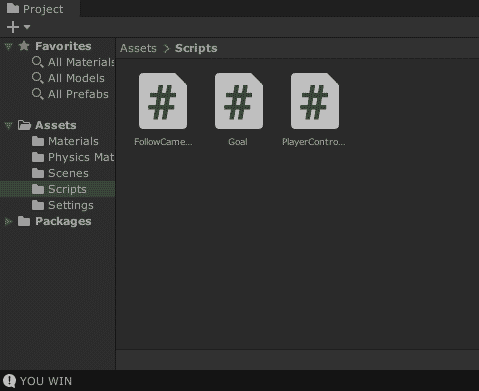Open the Physics Materials folder

[x=73, y=157]
